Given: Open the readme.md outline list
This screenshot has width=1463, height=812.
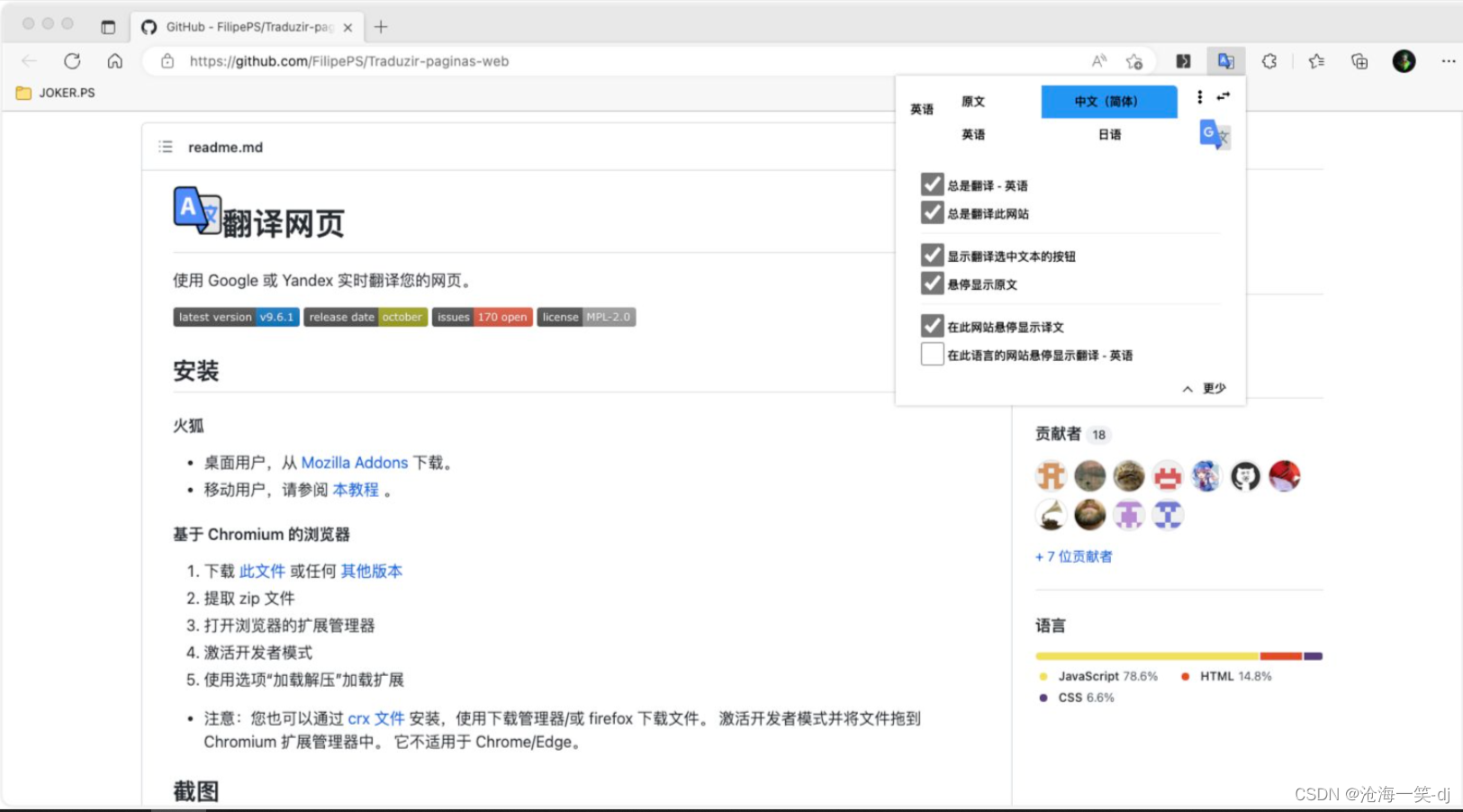Looking at the screenshot, I should pos(166,147).
